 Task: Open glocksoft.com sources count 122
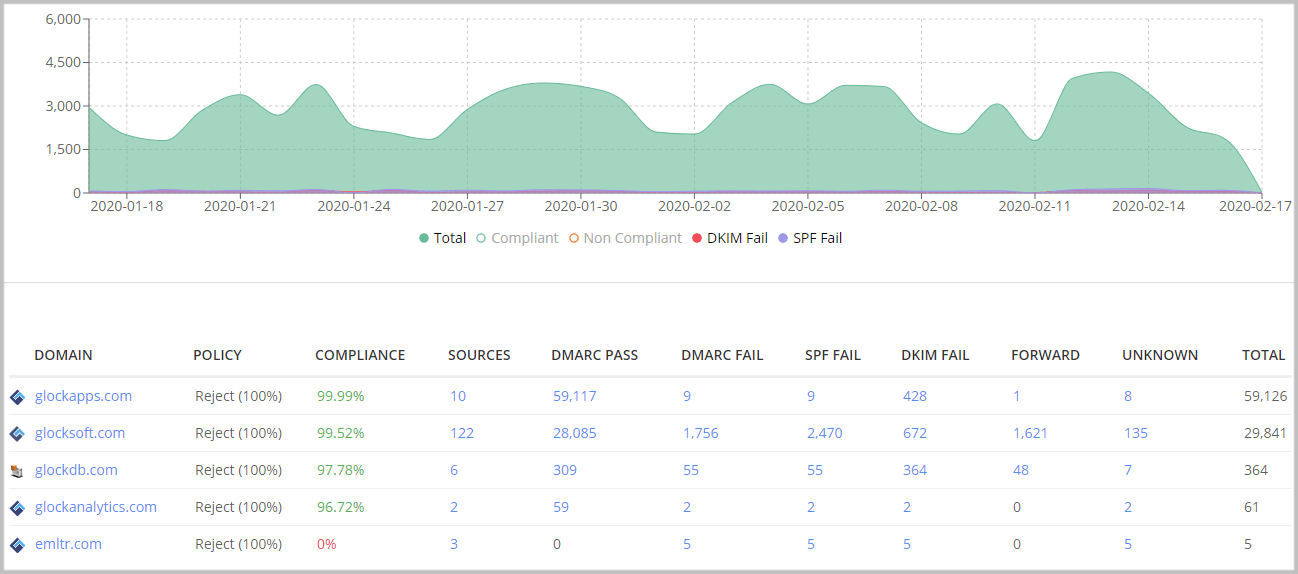pyautogui.click(x=462, y=433)
